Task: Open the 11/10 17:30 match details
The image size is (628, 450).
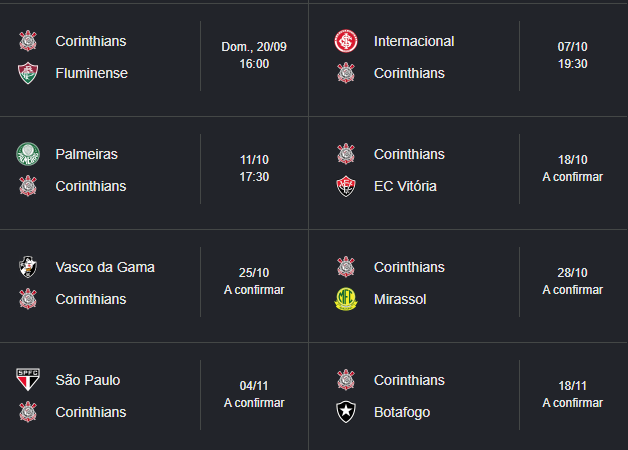Action: 254,168
